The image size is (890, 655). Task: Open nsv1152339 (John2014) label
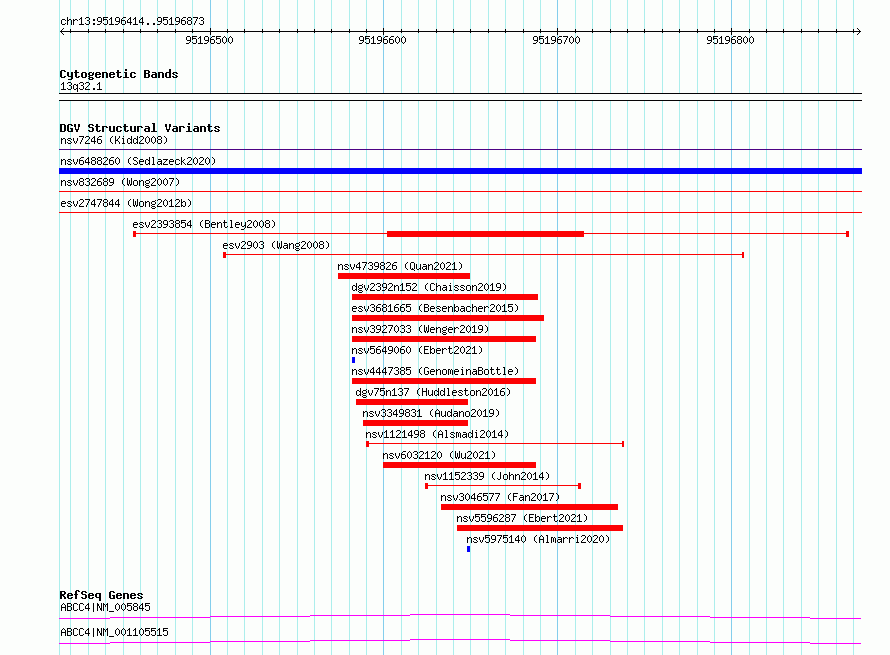tap(487, 476)
